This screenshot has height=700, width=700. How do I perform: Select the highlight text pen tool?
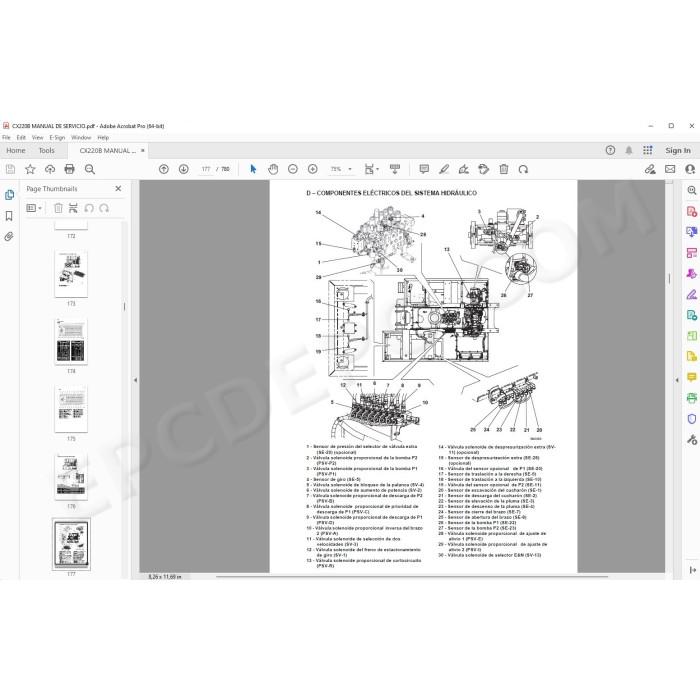pyautogui.click(x=444, y=169)
